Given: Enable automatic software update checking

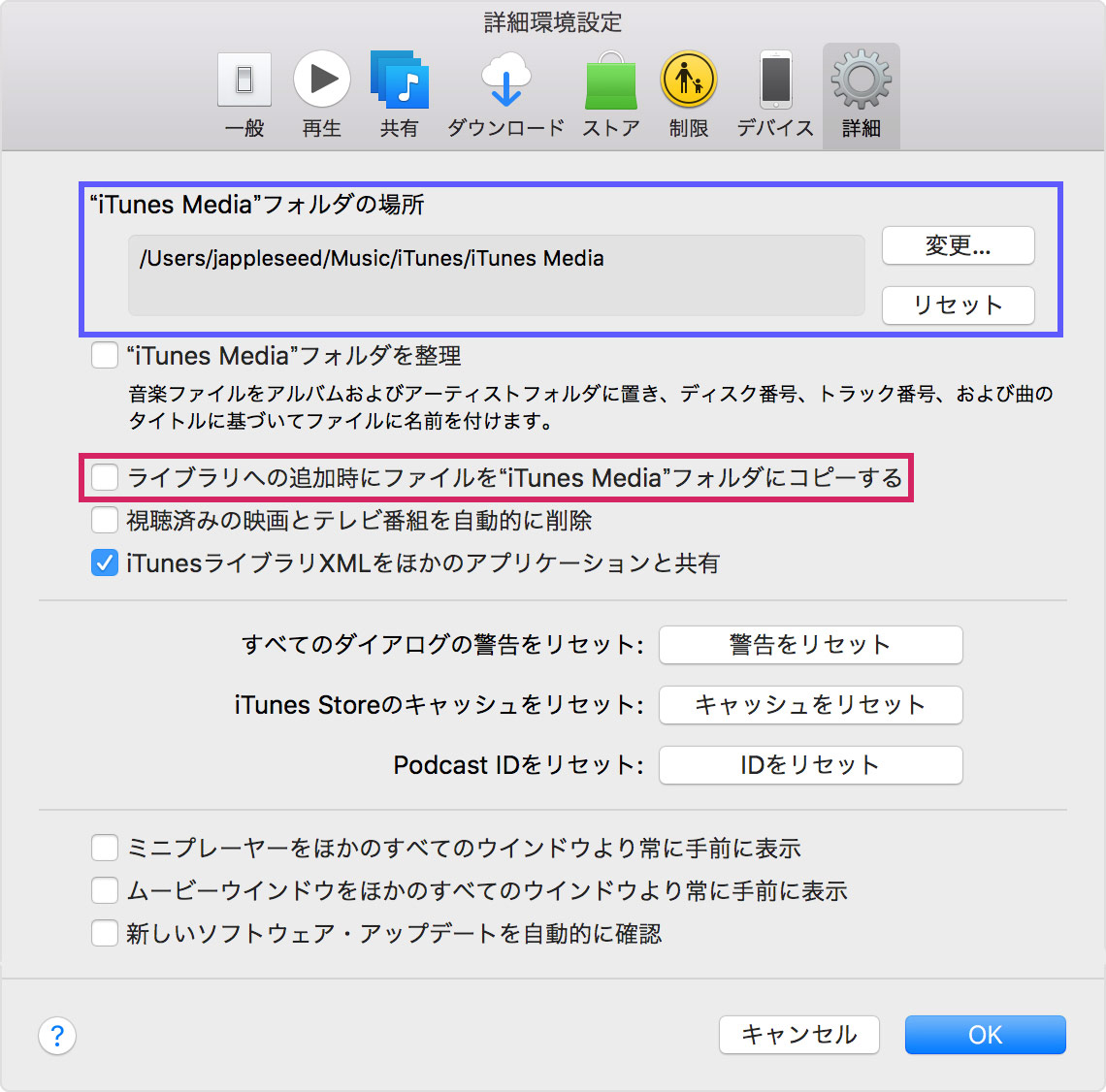Looking at the screenshot, I should pos(104,933).
